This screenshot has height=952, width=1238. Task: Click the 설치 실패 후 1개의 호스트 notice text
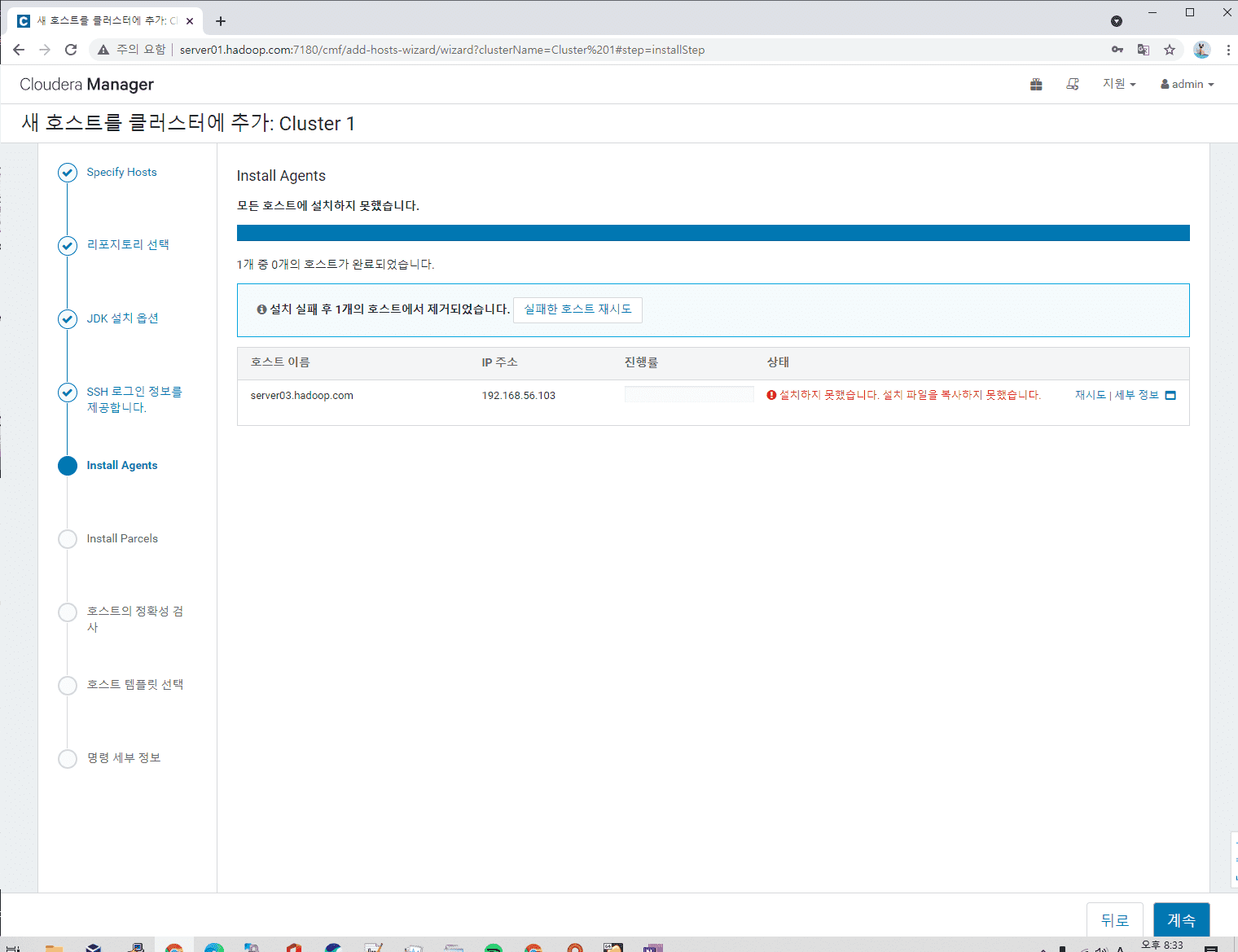click(390, 309)
